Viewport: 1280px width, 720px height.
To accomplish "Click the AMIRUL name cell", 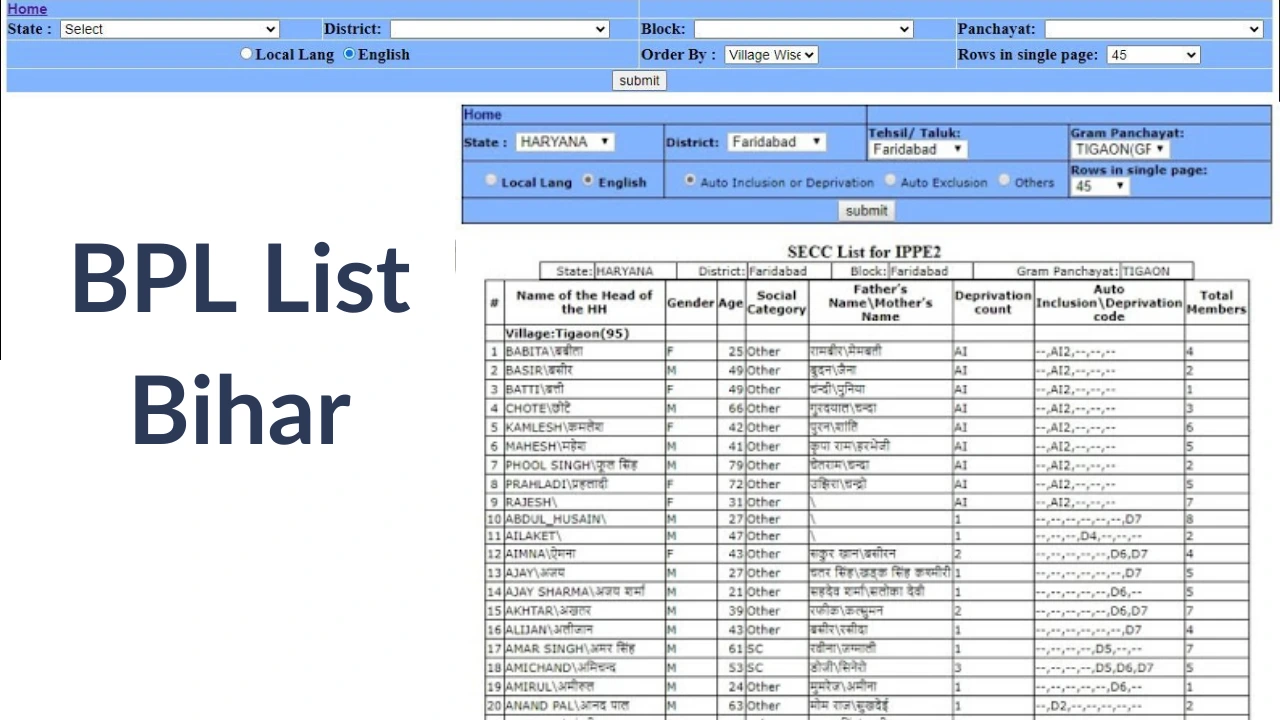I will [x=584, y=687].
